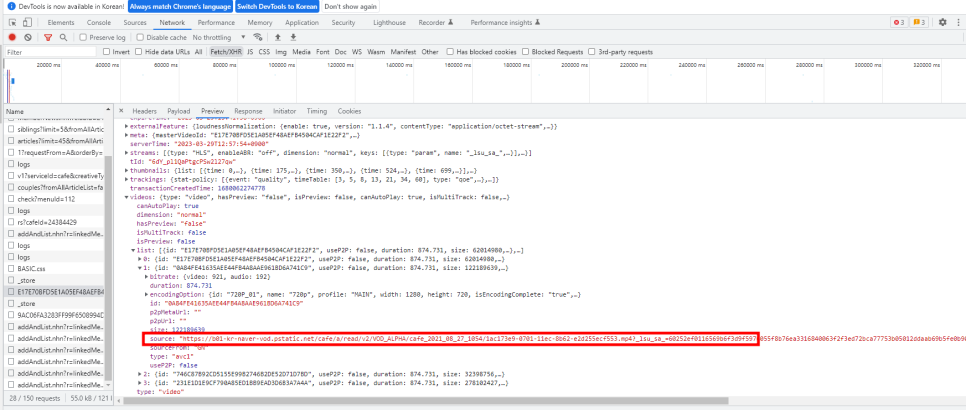The width and height of the screenshot is (966, 410).
Task: Show the Timing tab of request
Action: pyautogui.click(x=317, y=111)
